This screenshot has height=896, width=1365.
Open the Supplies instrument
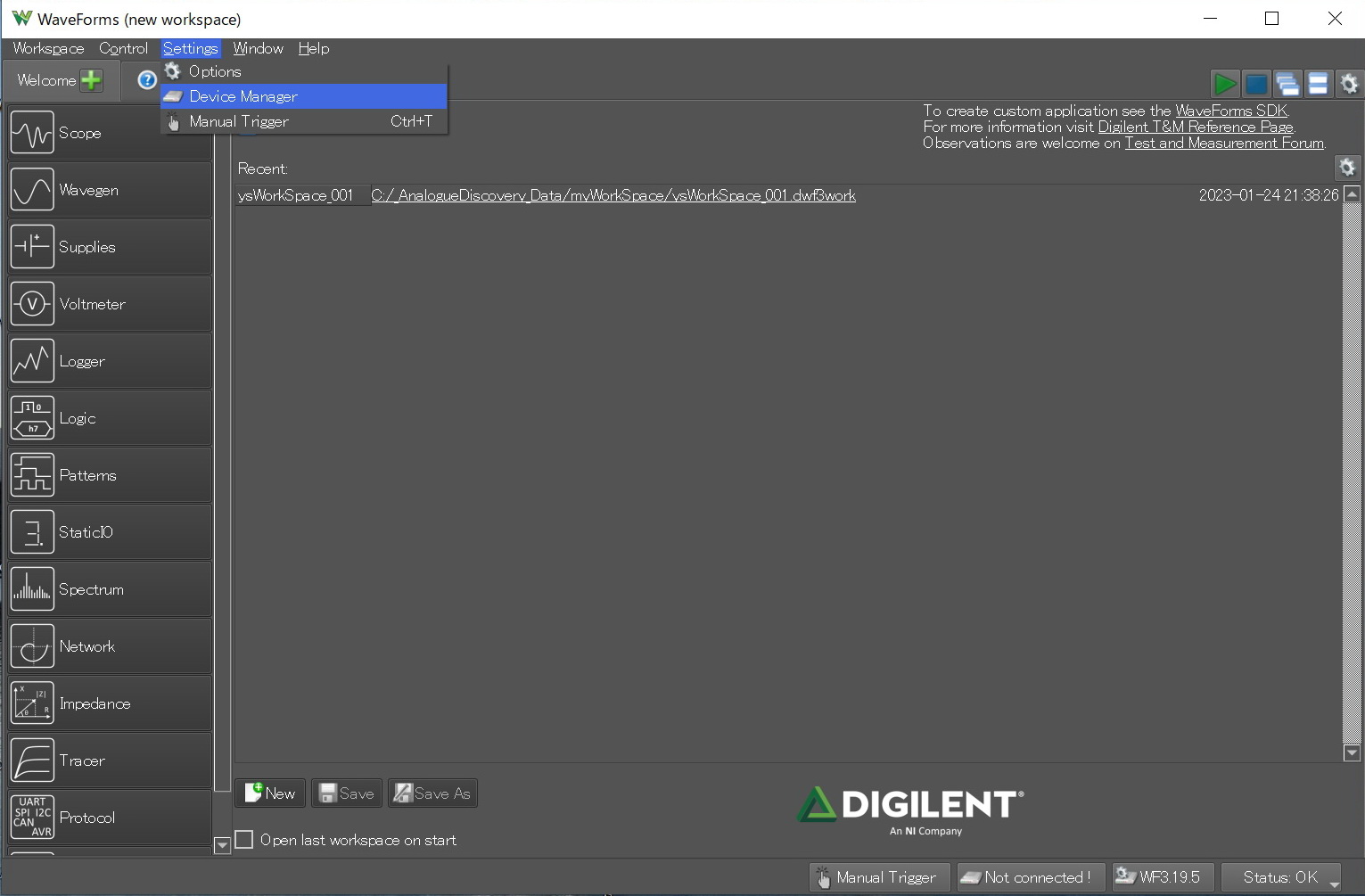click(109, 247)
